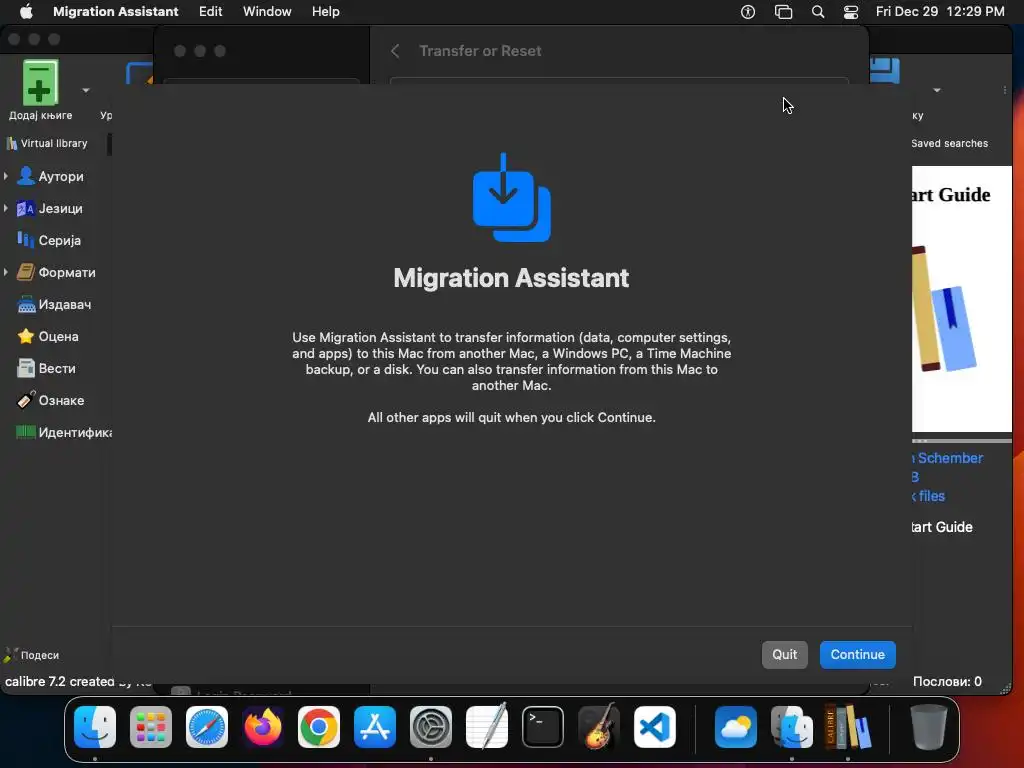The image size is (1024, 768).
Task: Expand the Језици tree node in calibre
Action: point(6,208)
